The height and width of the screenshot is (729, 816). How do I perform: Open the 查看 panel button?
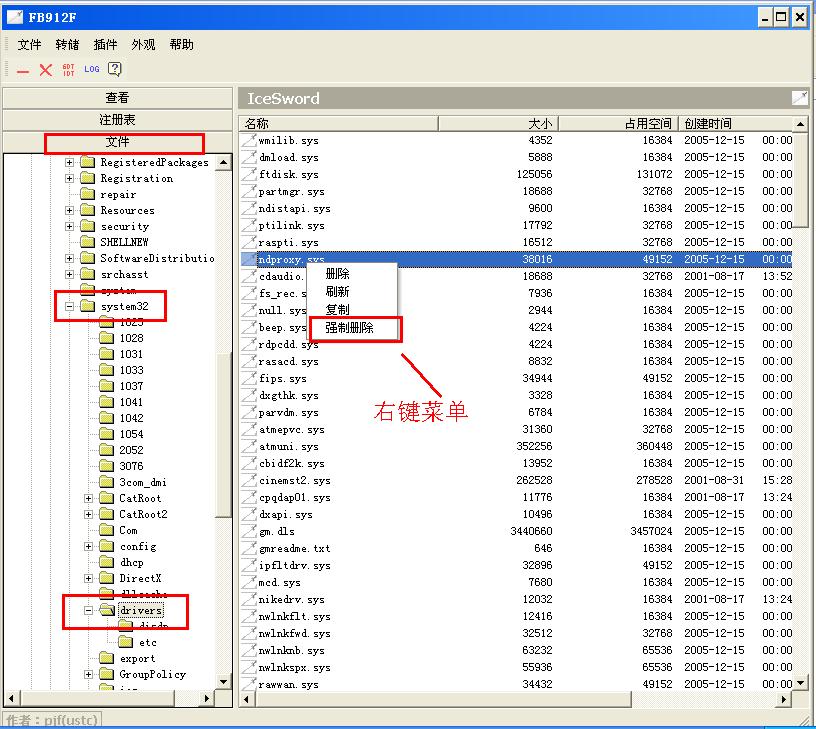(x=117, y=98)
